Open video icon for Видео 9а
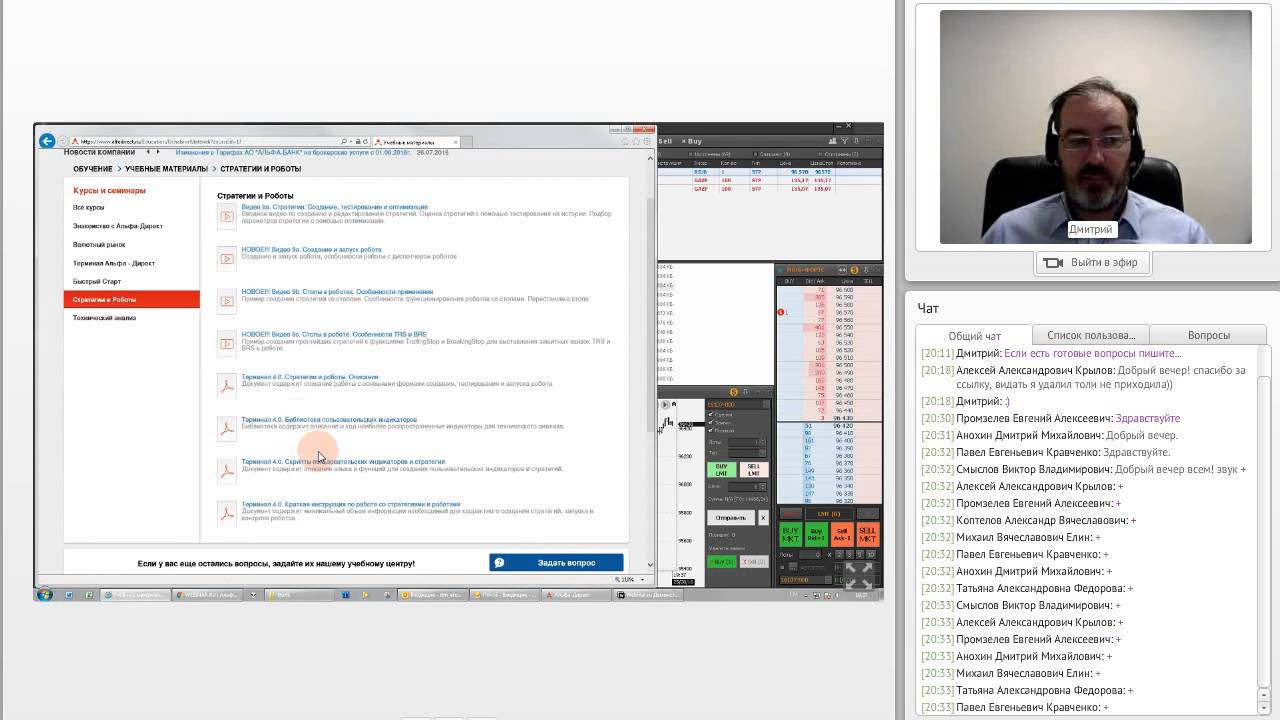 coord(226,258)
